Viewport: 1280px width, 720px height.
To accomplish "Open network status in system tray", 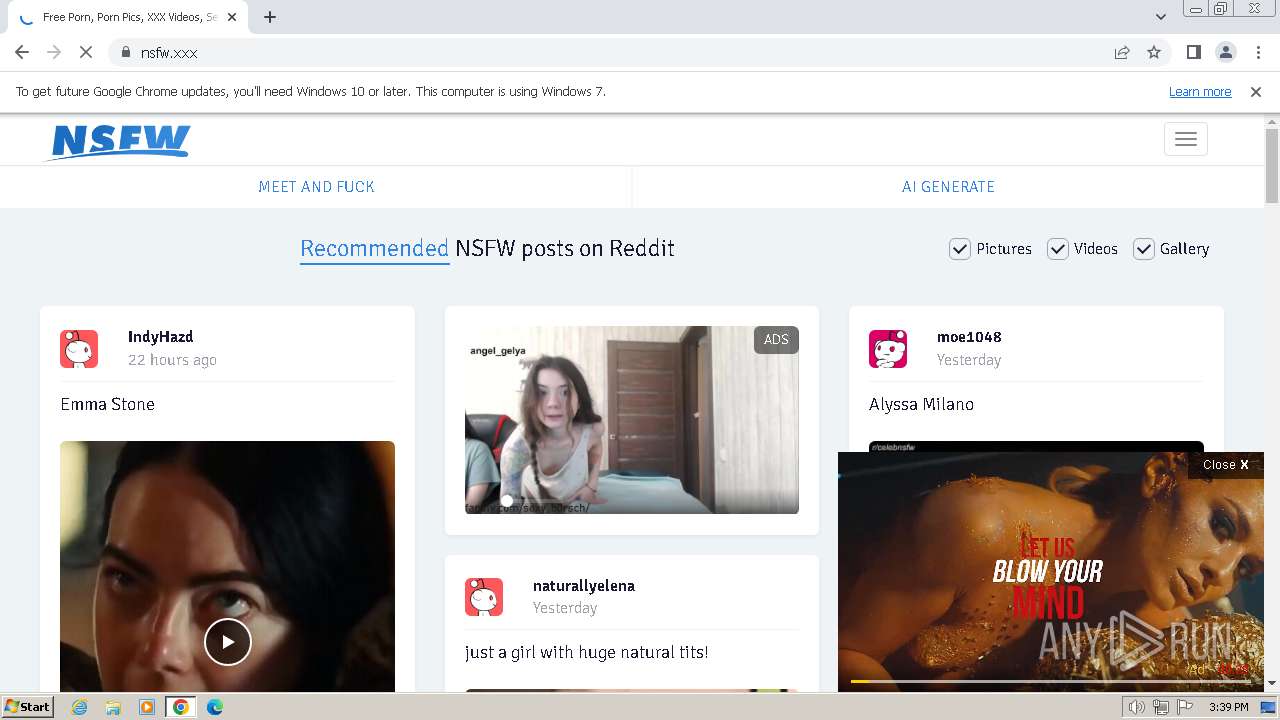I will point(1161,707).
